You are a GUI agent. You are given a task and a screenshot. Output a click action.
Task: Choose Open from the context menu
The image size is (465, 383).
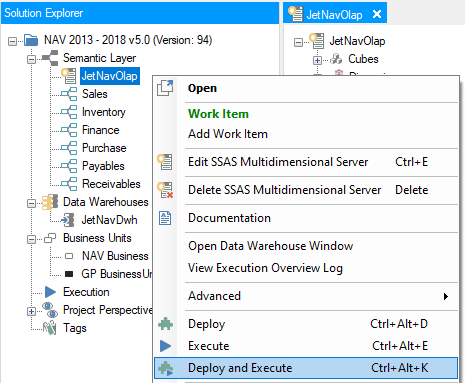tap(306, 88)
